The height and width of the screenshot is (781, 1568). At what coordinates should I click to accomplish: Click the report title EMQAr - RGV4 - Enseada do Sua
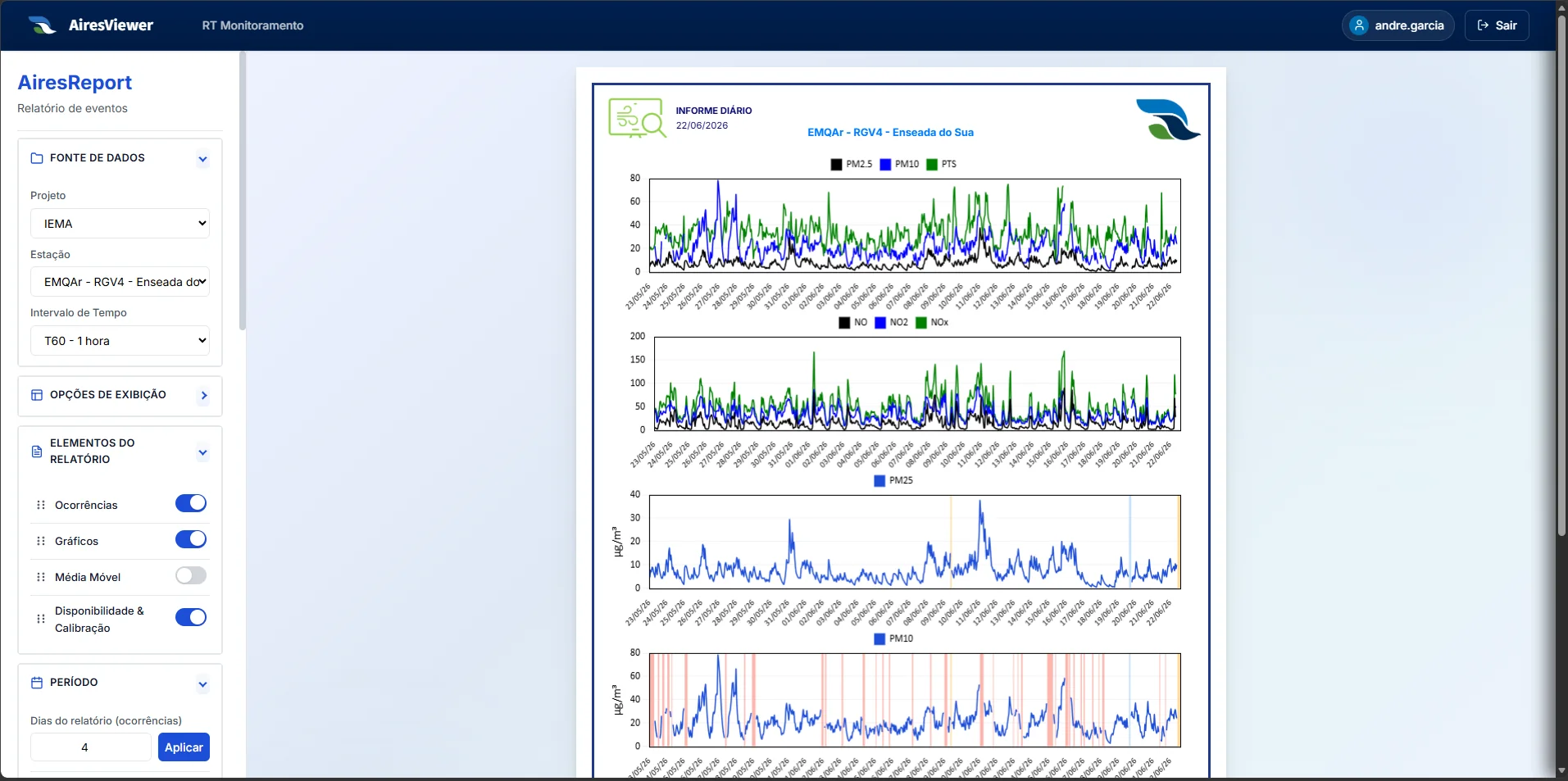(890, 133)
